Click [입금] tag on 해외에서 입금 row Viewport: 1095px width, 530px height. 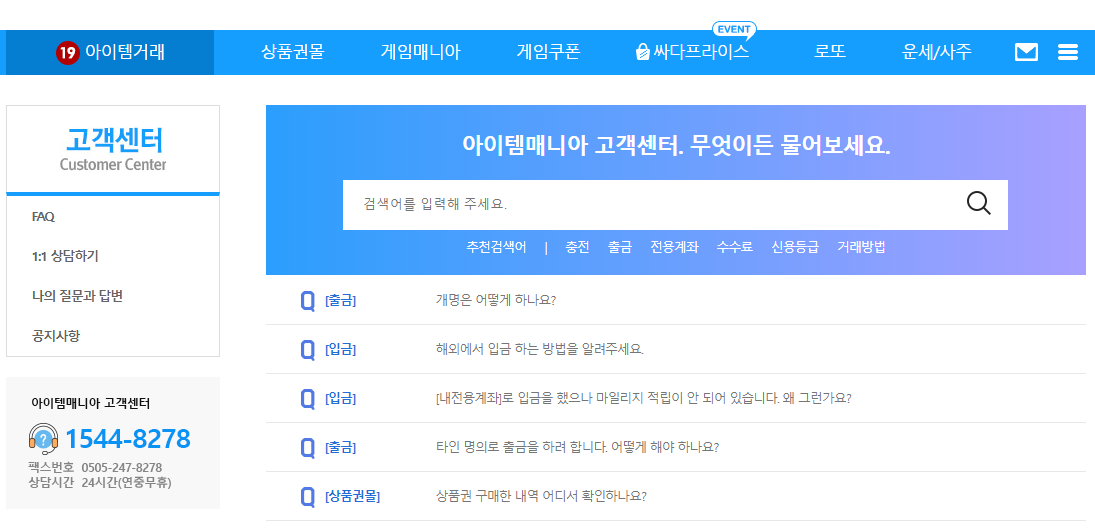[341, 350]
